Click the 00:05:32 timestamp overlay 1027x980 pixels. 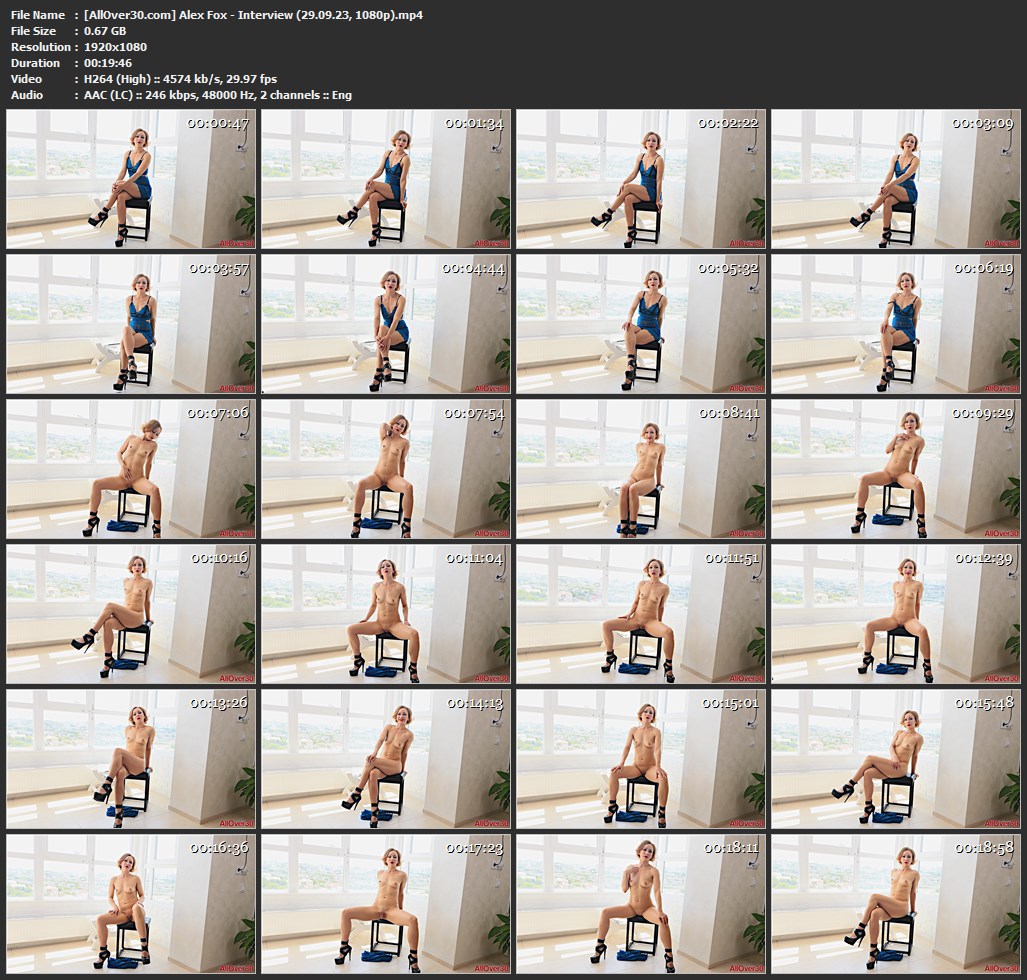(x=727, y=269)
